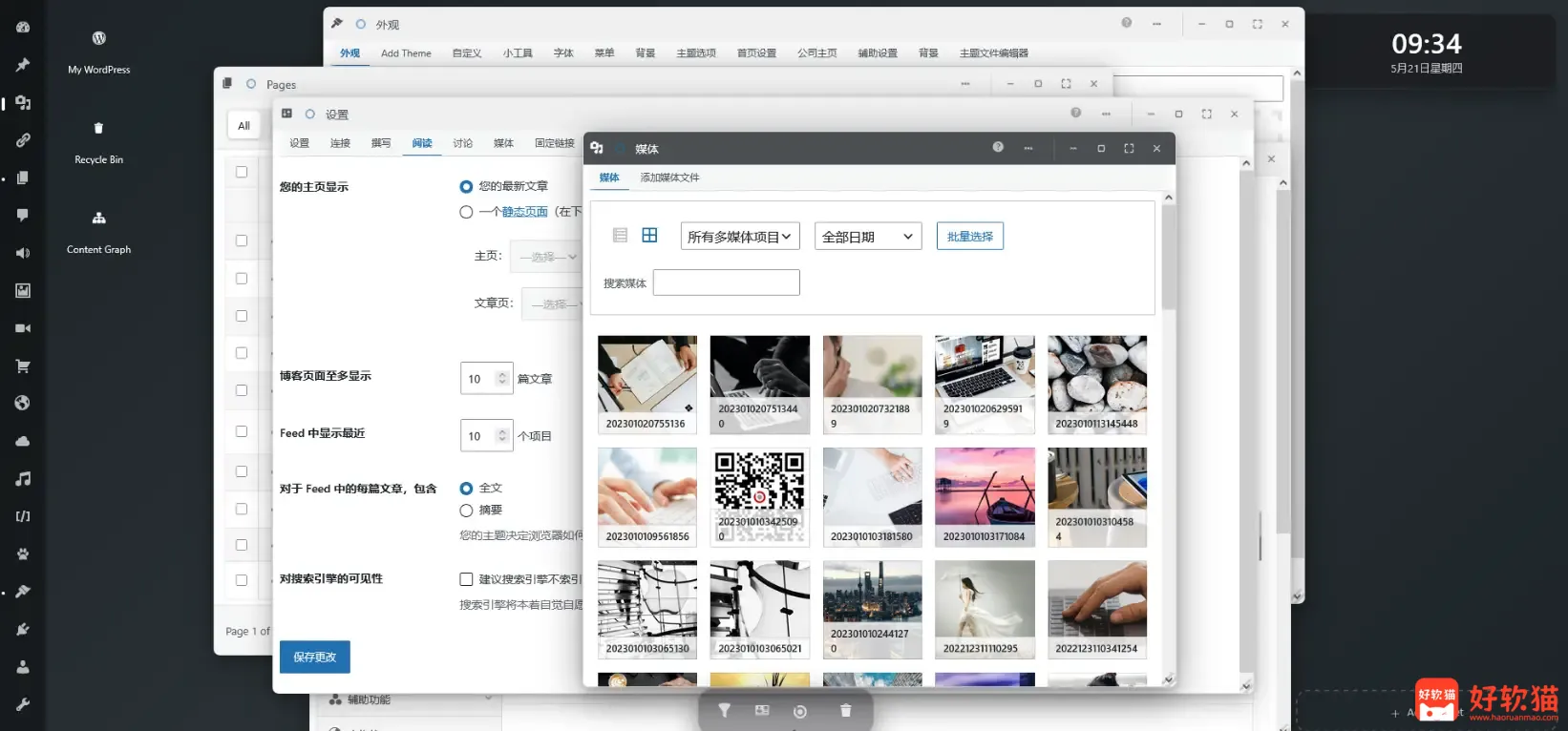Image resolution: width=1568 pixels, height=731 pixels.
Task: Switch media library to grid view
Action: click(649, 236)
